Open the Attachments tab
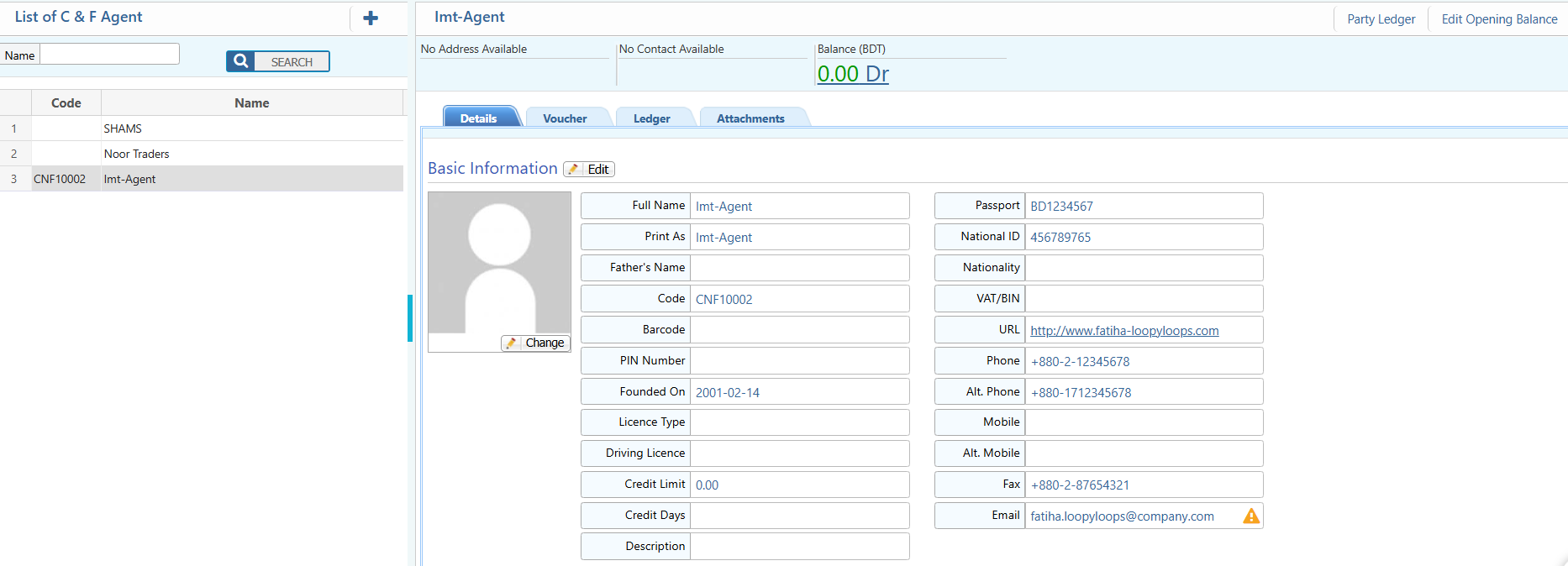Screen dimensions: 1568x566 (750, 118)
